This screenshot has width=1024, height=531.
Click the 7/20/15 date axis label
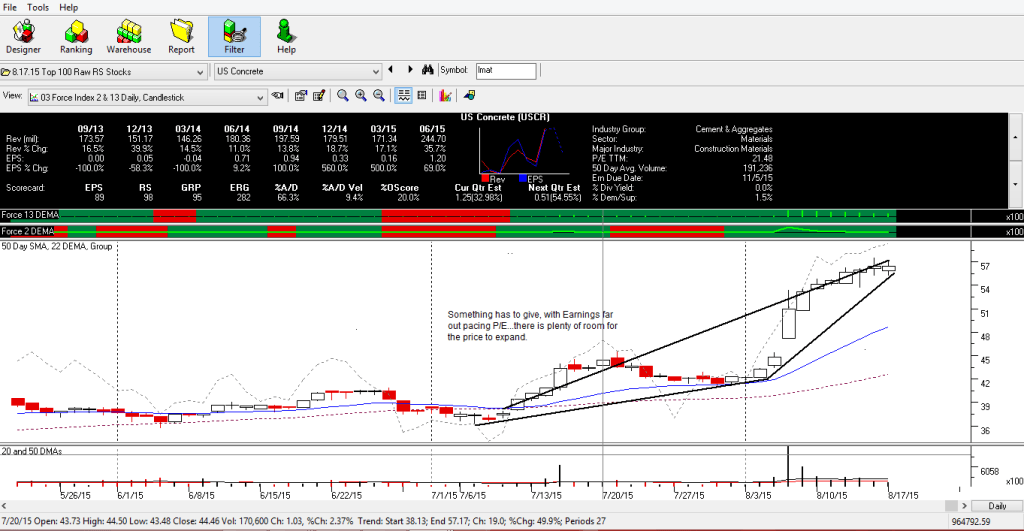coord(617,496)
